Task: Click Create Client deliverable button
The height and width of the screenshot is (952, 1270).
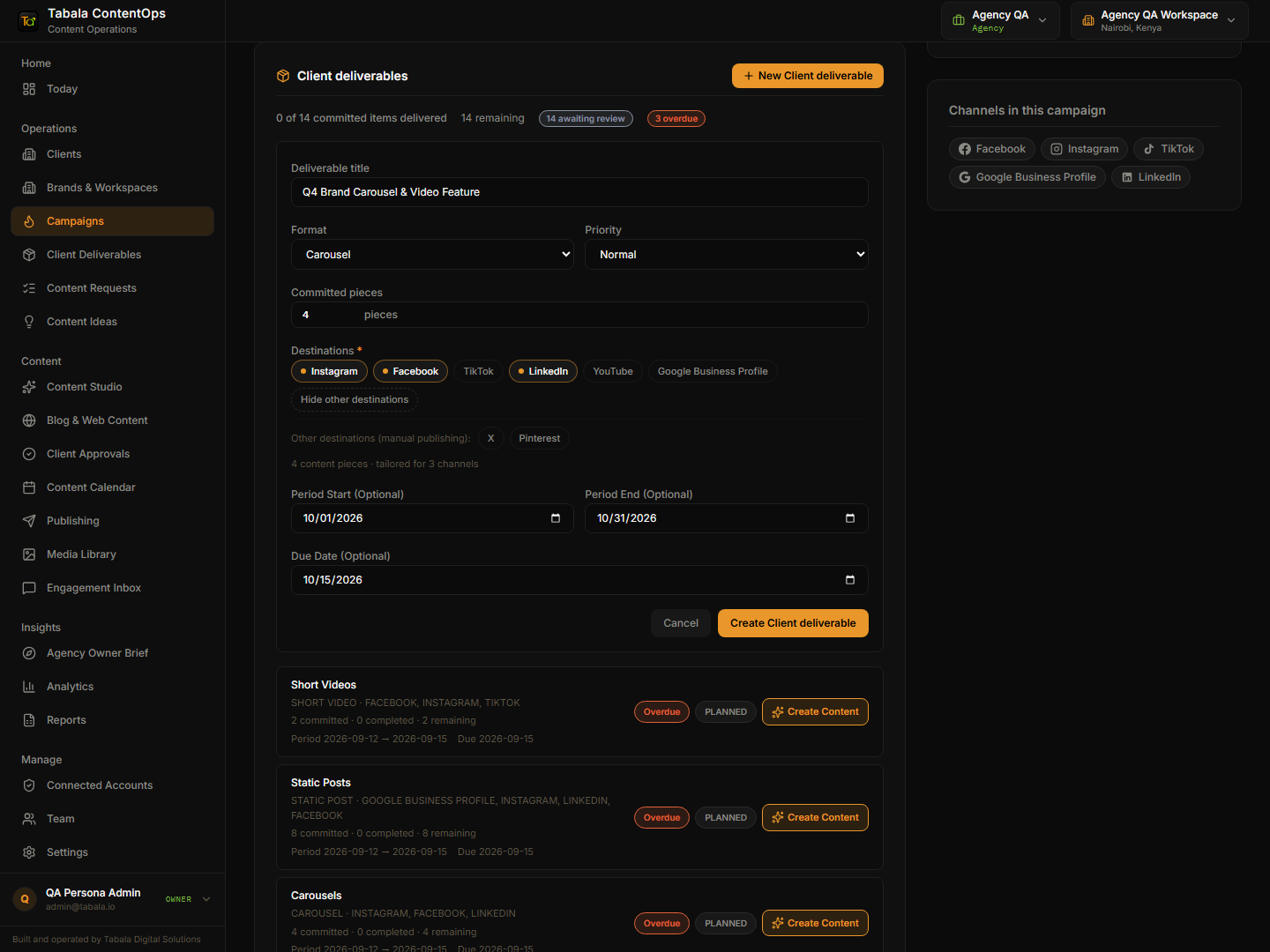Action: pos(793,623)
